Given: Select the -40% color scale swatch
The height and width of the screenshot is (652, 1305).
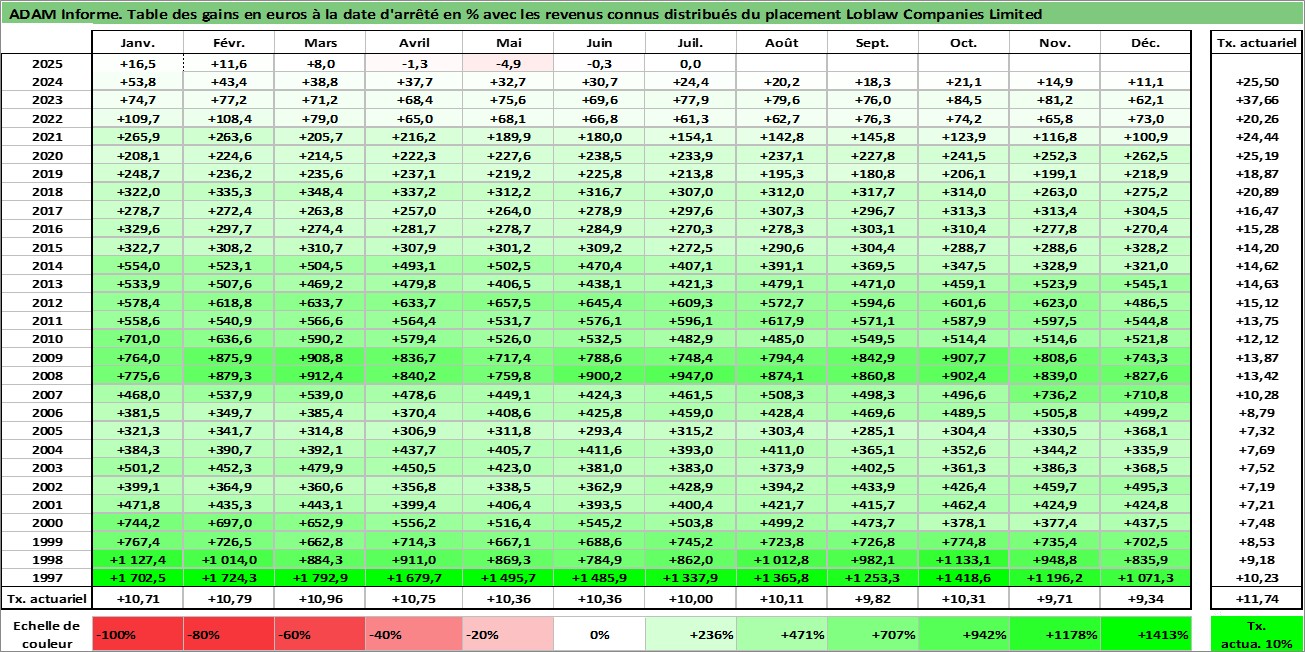Looking at the screenshot, I should pyautogui.click(x=411, y=633).
